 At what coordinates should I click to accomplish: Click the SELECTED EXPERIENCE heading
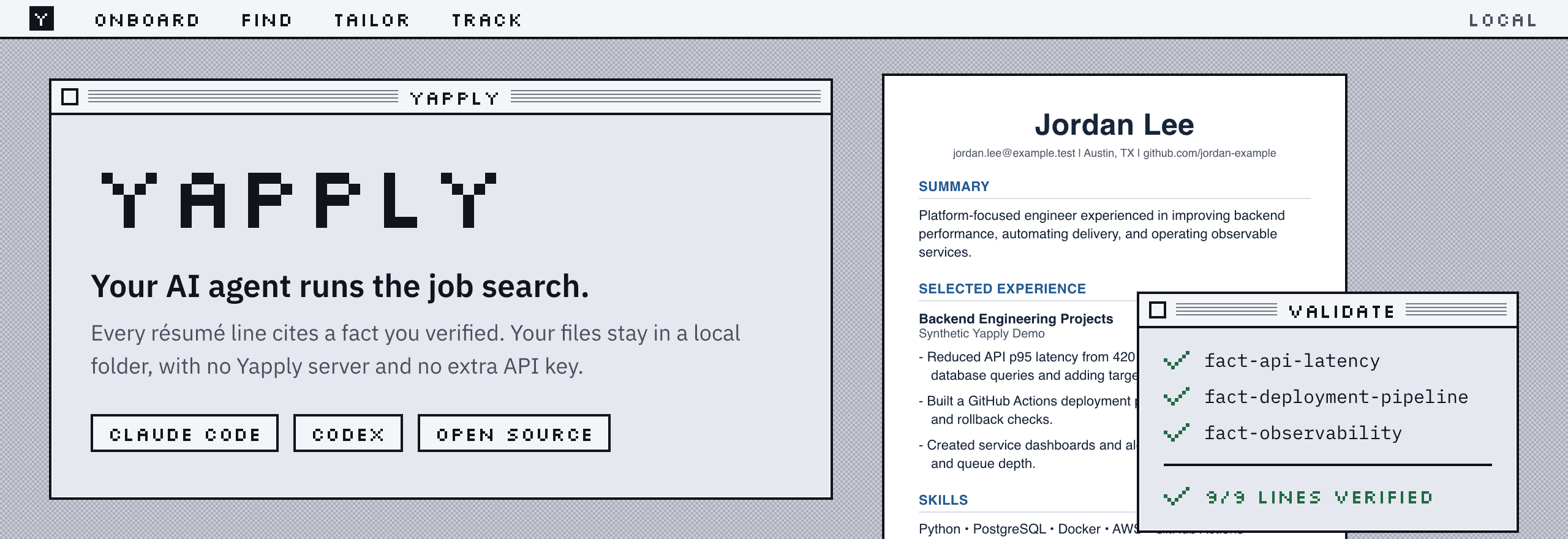[1002, 288]
